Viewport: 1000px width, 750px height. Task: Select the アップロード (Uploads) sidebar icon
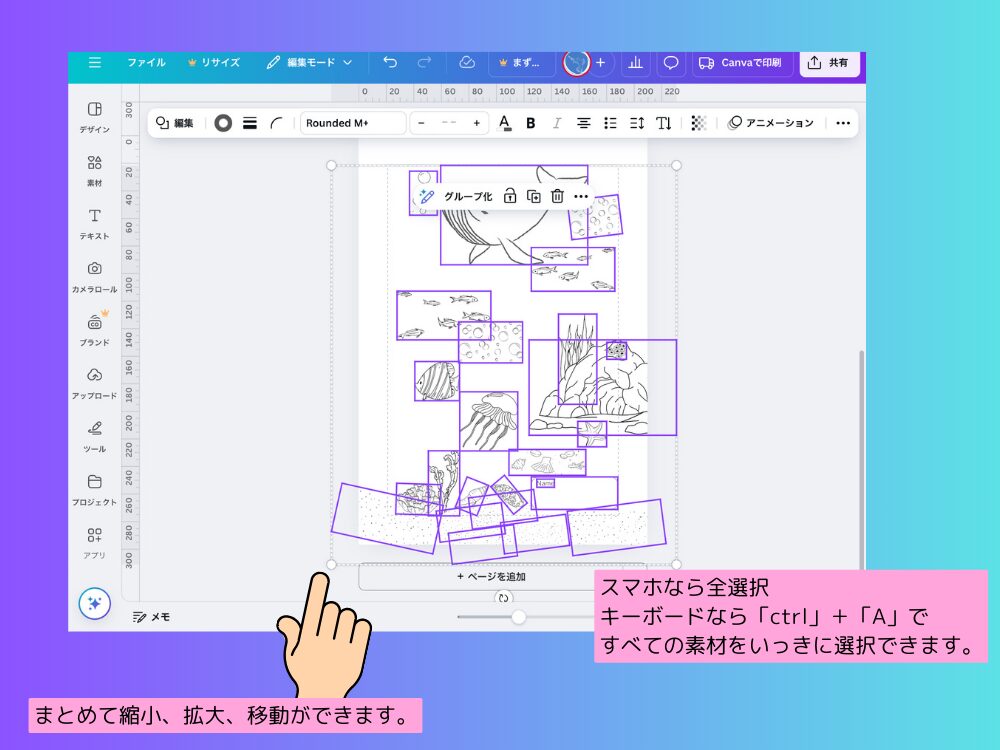[x=94, y=380]
